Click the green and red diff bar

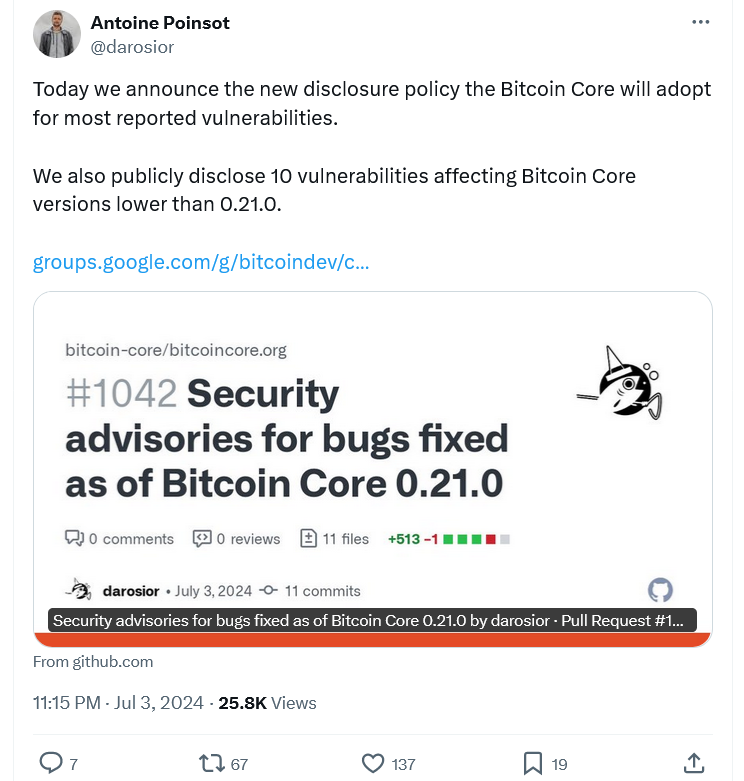point(477,539)
